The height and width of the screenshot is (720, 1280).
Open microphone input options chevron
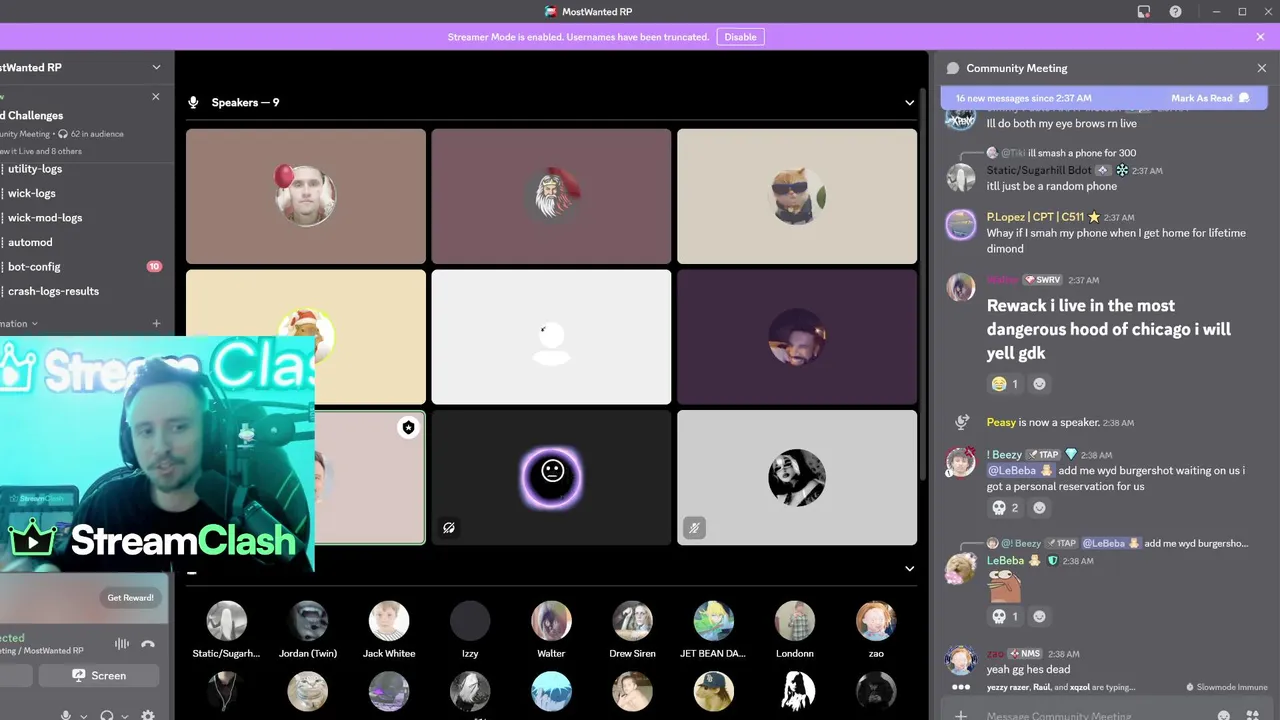pyautogui.click(x=84, y=716)
